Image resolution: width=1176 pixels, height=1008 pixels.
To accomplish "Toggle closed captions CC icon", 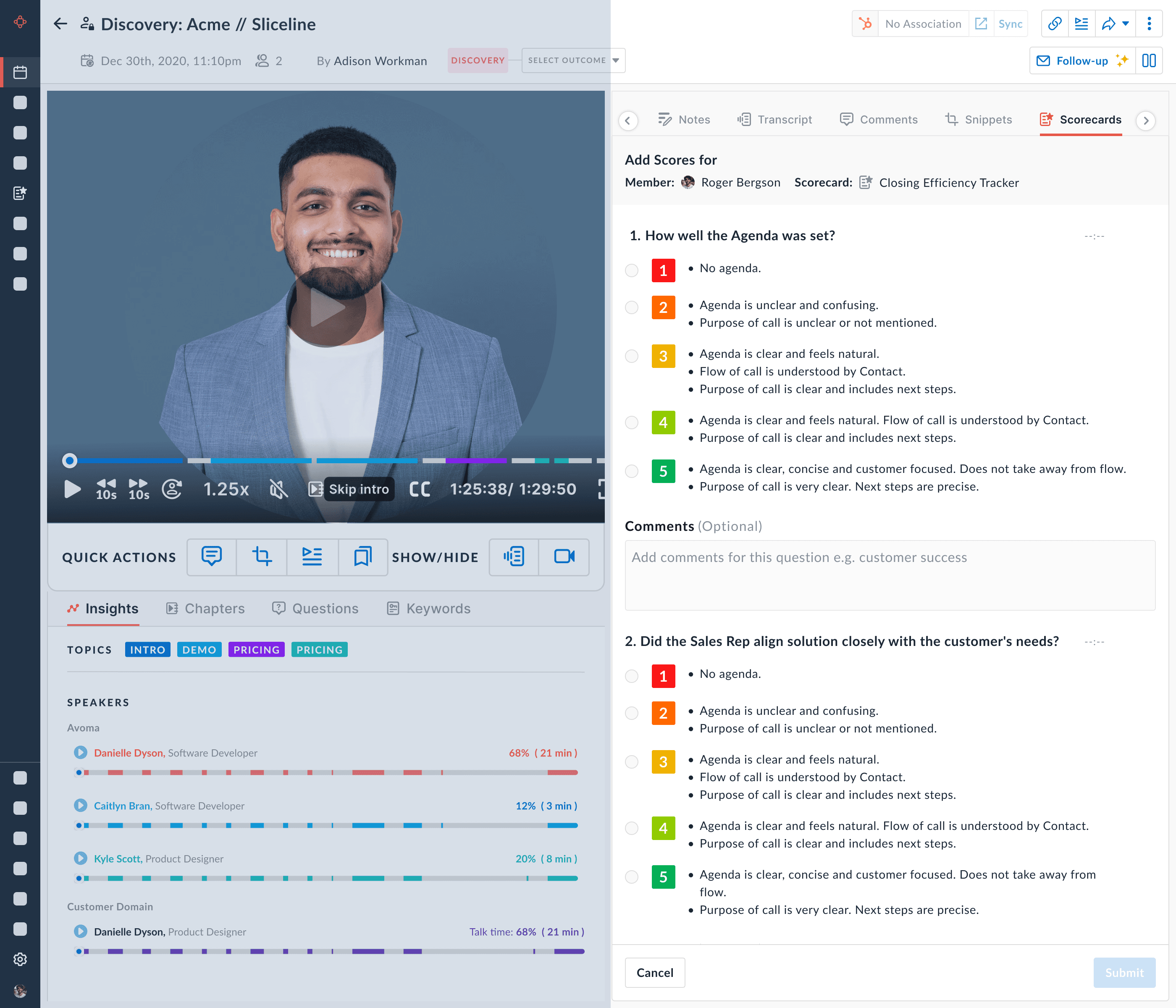I will tap(420, 489).
